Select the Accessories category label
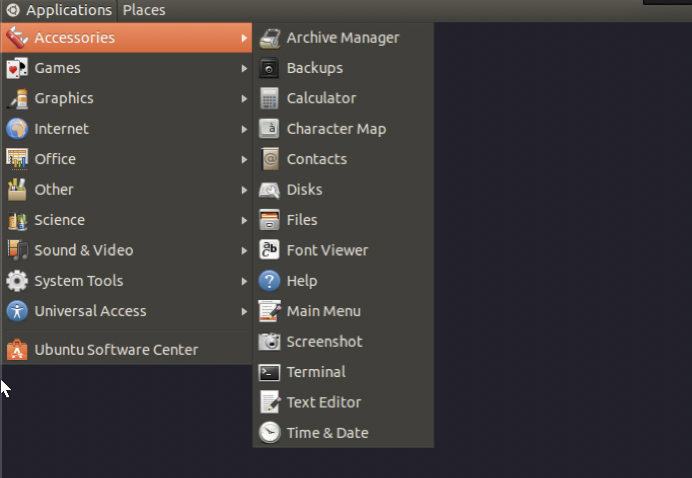 (75, 38)
